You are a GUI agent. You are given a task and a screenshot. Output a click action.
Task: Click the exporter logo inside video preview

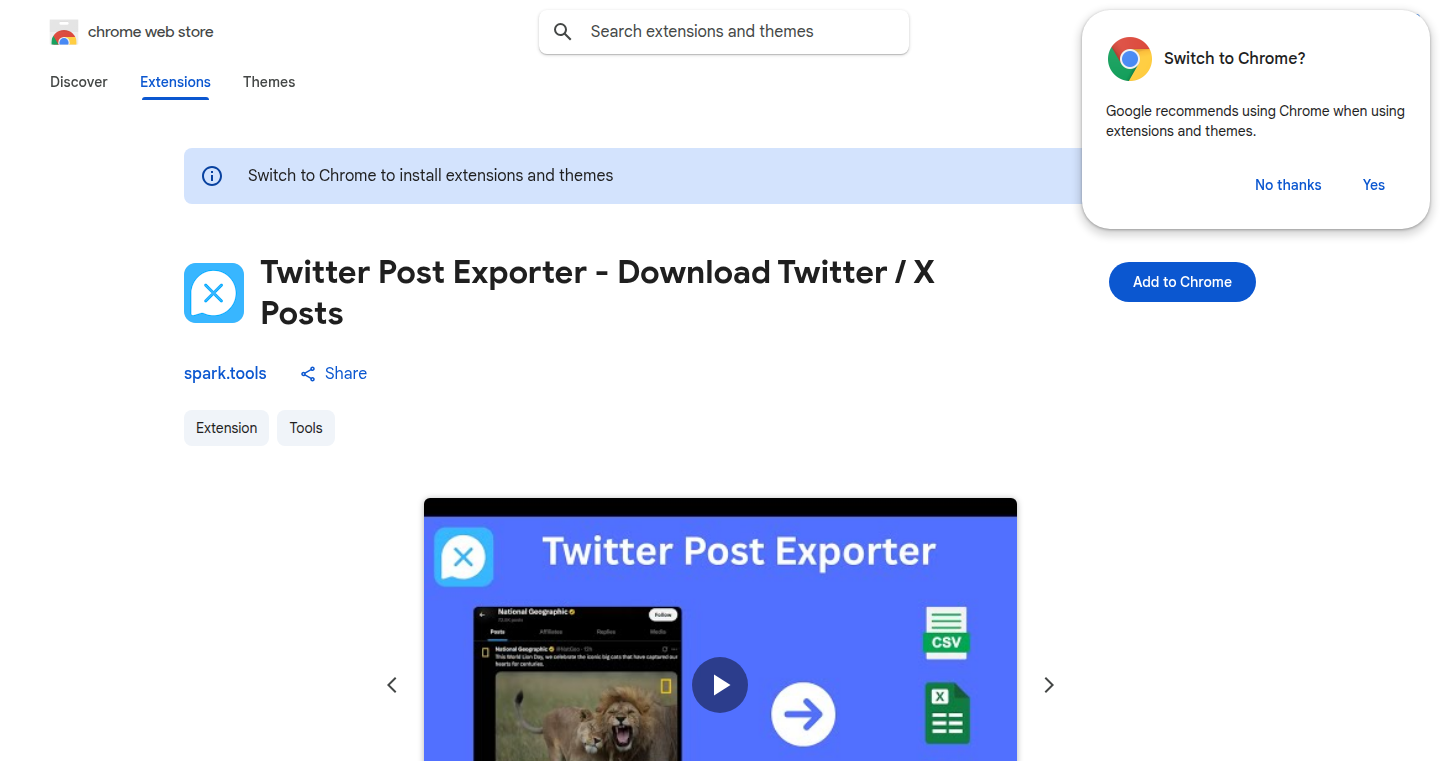[464, 556]
